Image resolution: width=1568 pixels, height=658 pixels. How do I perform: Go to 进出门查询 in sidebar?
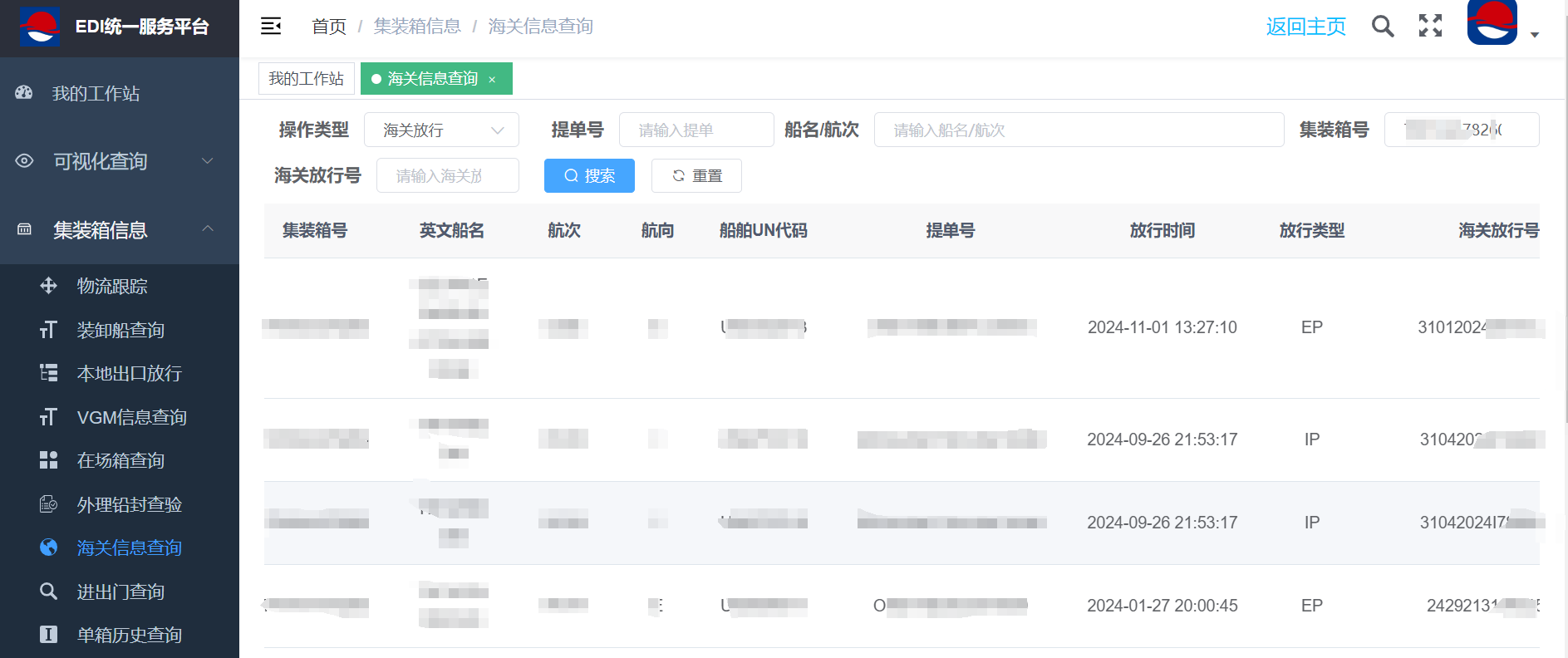pos(120,592)
